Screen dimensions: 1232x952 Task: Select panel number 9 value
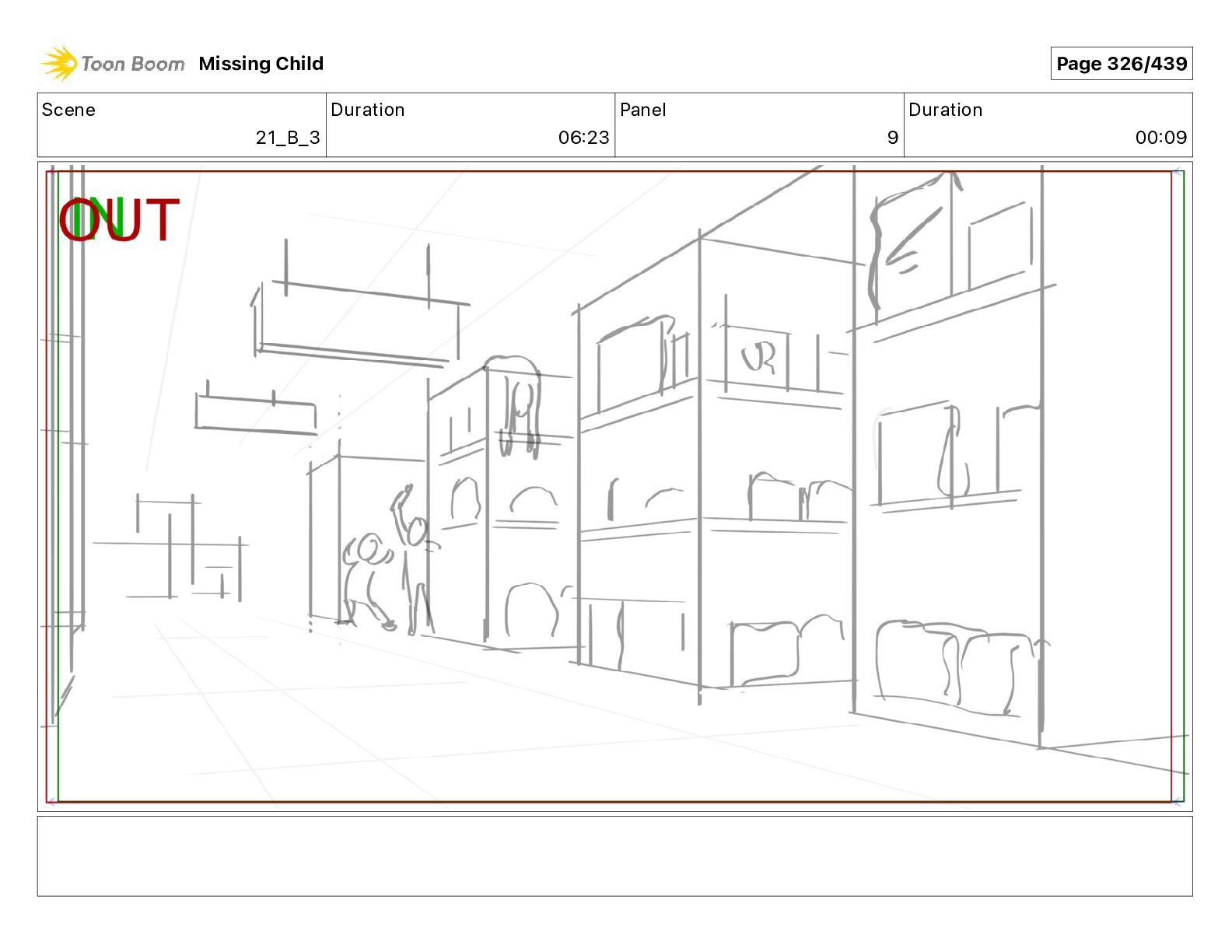point(893,138)
